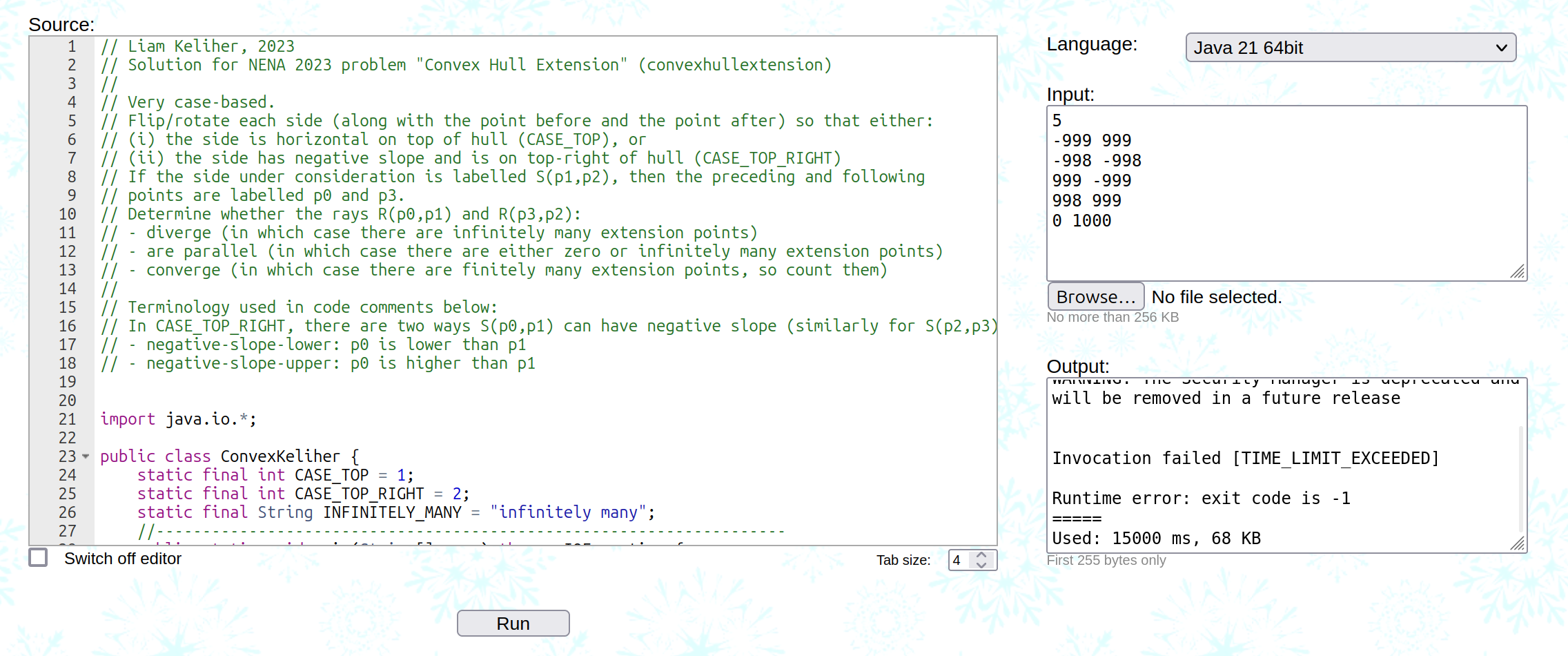Increase tab size with the up arrow
The width and height of the screenshot is (1568, 656).
click(981, 554)
